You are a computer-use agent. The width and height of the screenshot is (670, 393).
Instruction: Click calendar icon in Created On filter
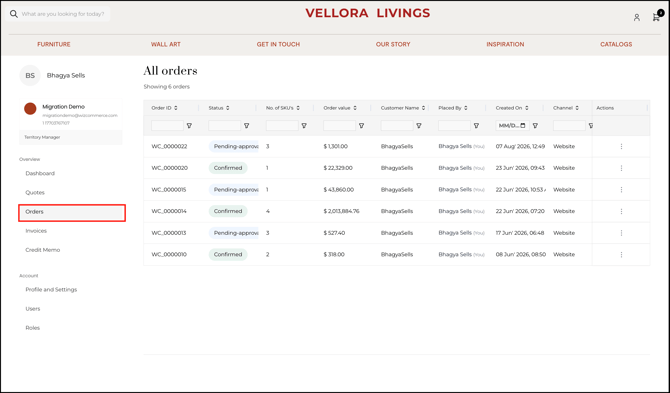coord(523,126)
